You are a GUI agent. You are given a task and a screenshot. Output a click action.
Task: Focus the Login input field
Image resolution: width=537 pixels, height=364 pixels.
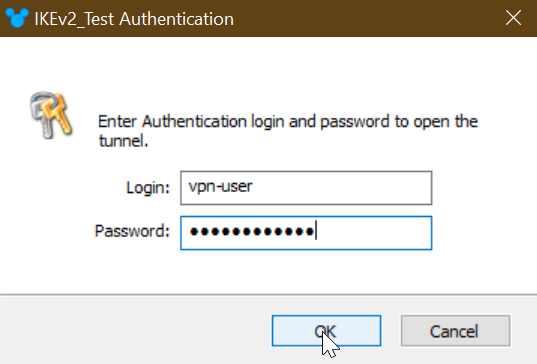[x=306, y=188]
